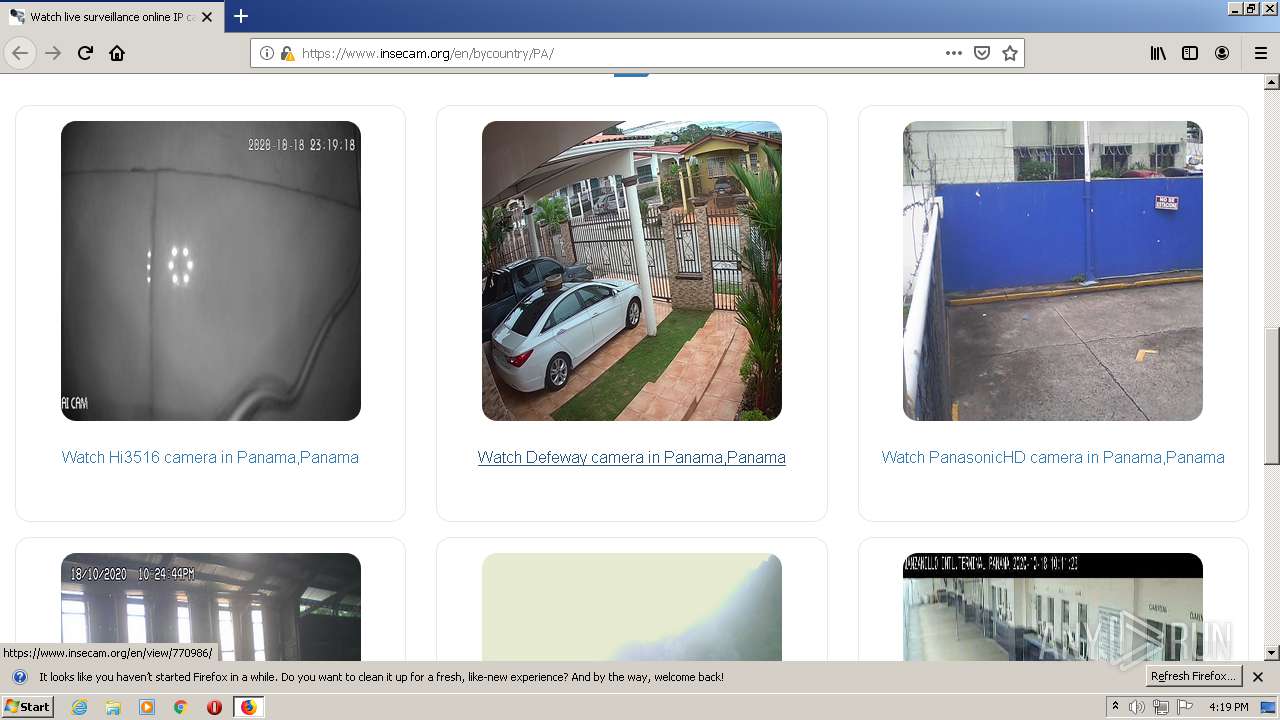
Task: Open a new browser tab
Action: [x=240, y=16]
